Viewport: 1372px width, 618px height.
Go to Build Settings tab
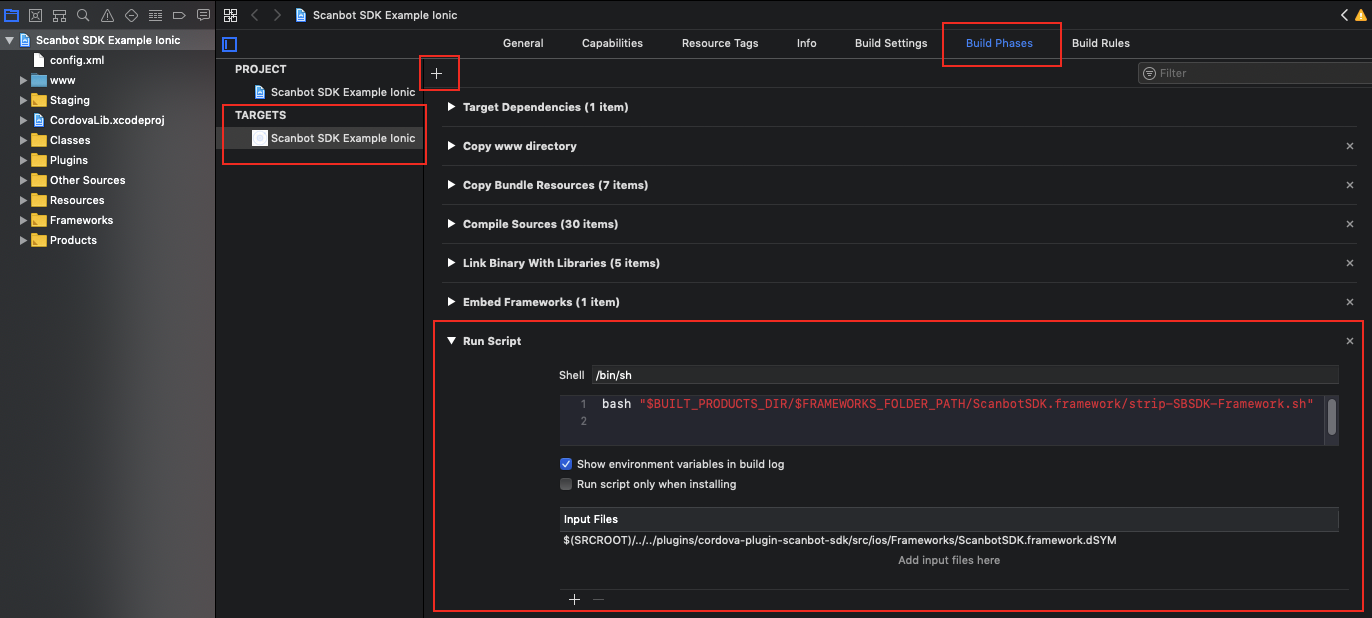tap(891, 43)
